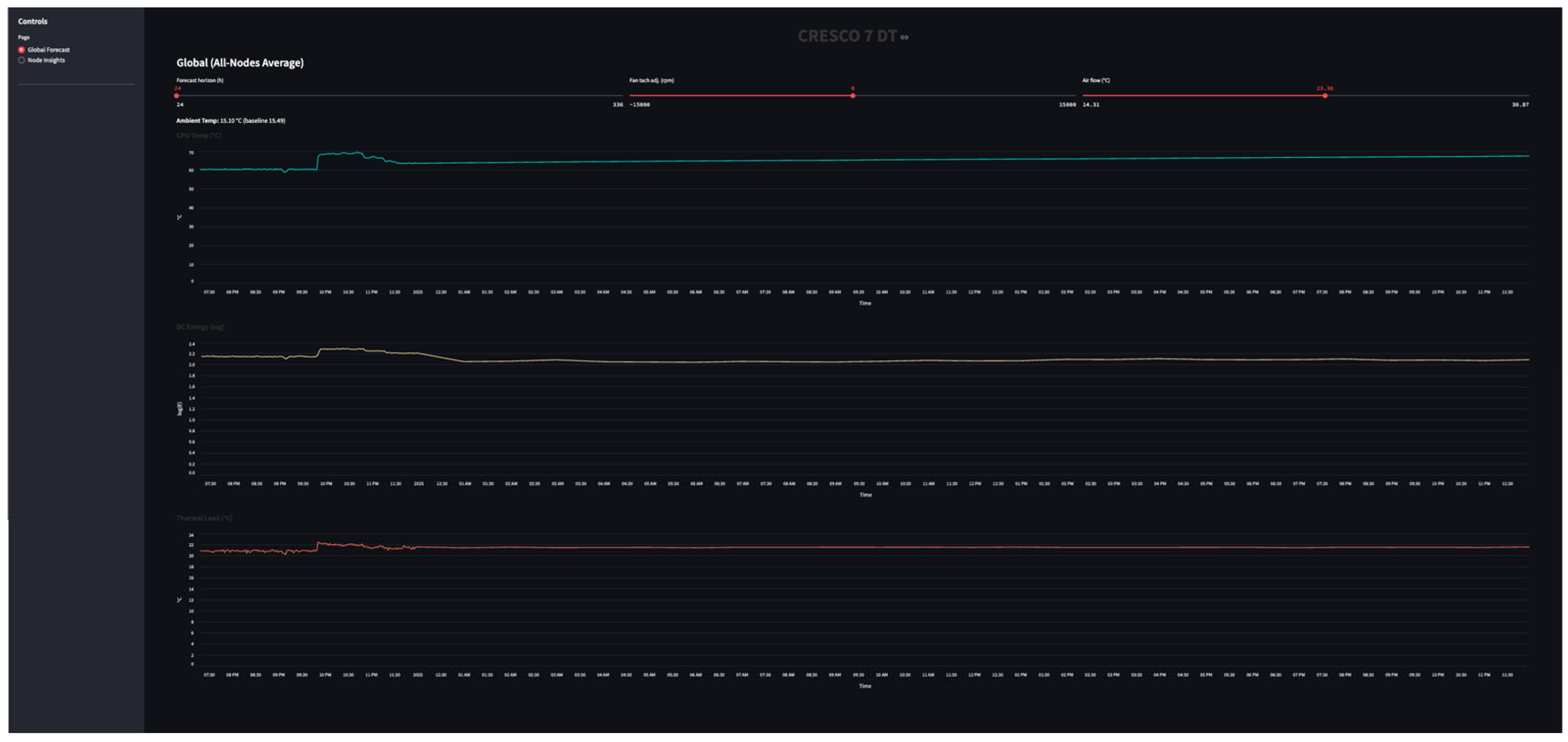This screenshot has width=1568, height=742.
Task: Click the teal CPU temperature peak near 10:30
Action: pos(356,153)
